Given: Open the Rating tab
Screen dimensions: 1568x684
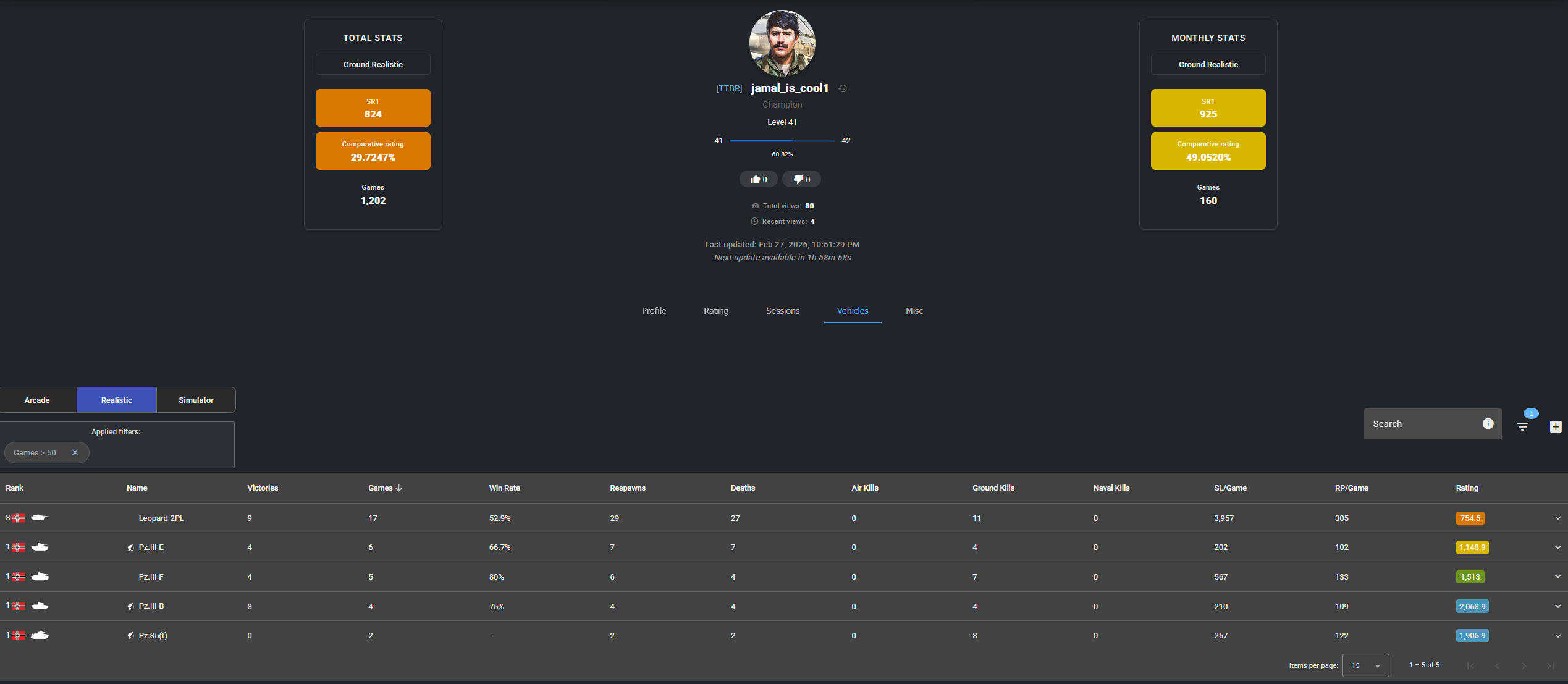Looking at the screenshot, I should [715, 311].
